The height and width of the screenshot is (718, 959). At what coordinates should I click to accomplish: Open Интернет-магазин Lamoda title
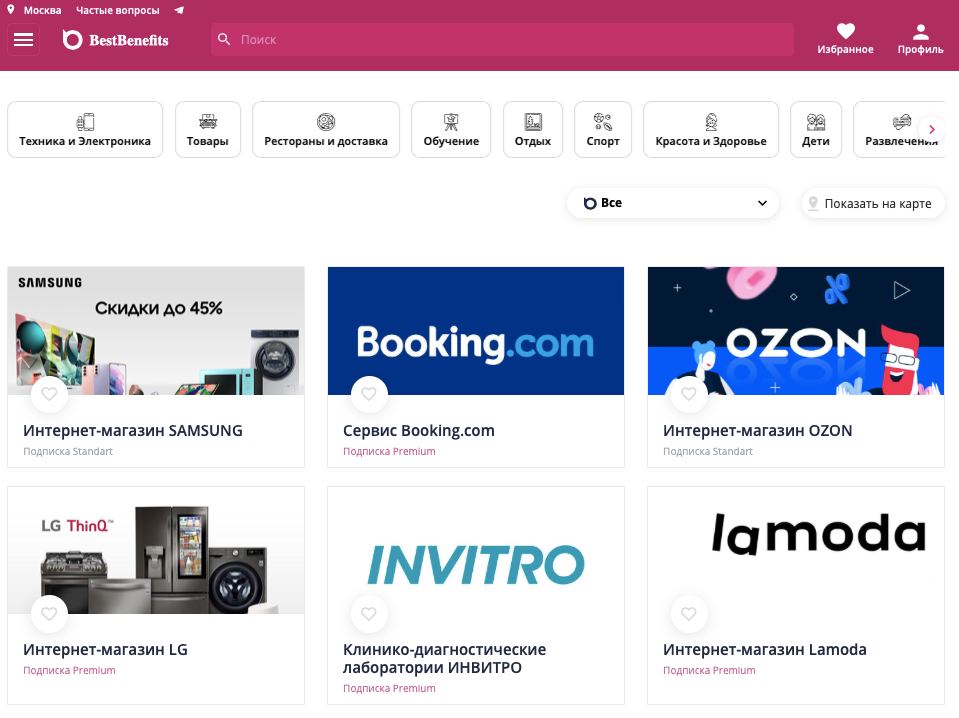pos(765,650)
